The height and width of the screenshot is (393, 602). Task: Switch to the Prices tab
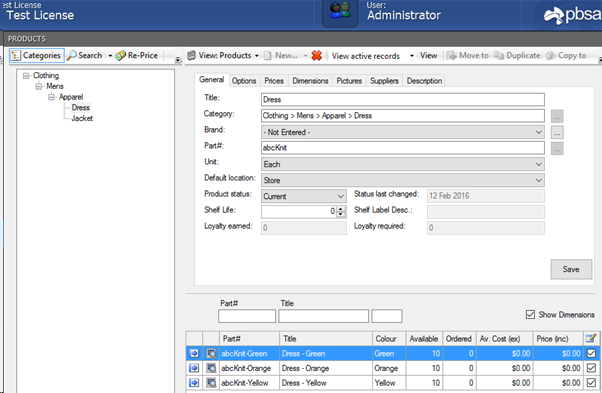pos(274,81)
